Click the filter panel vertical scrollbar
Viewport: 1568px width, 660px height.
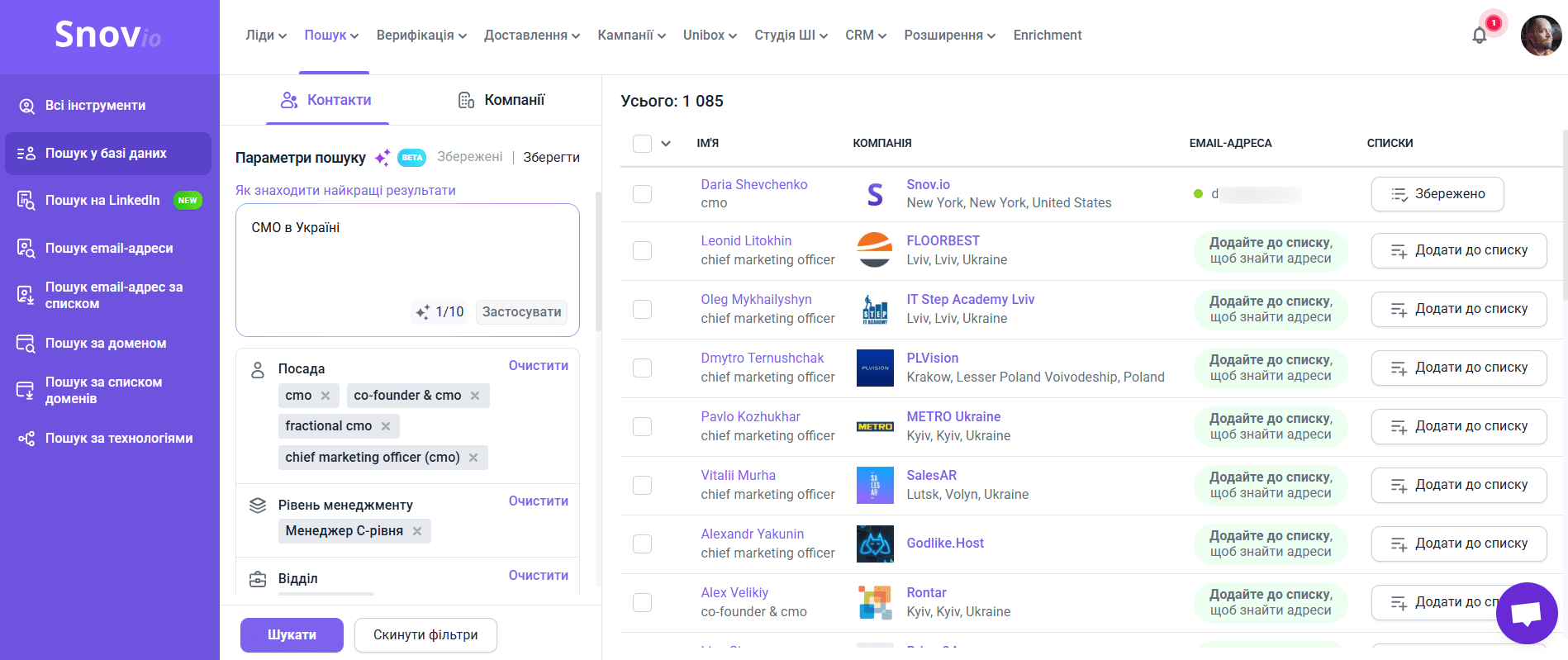point(598,261)
